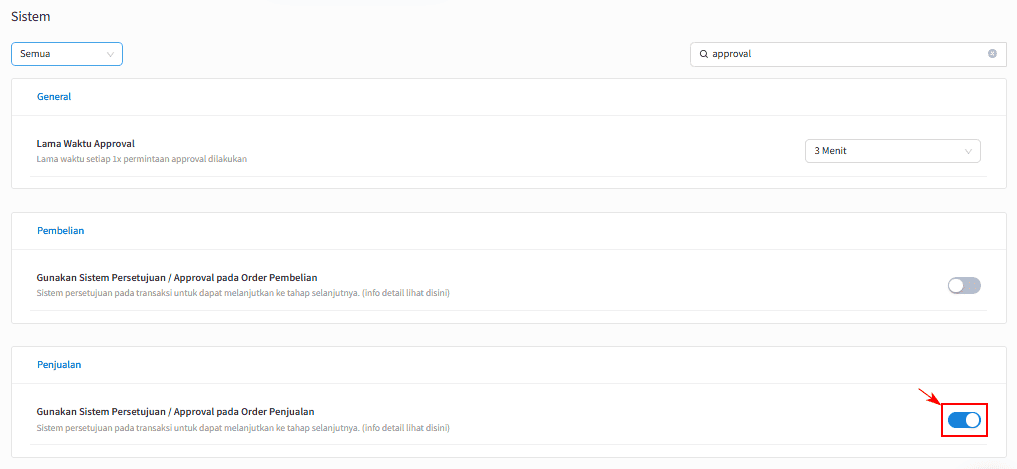The image size is (1017, 469).
Task: Select the Penjualan section header
Action: point(59,365)
